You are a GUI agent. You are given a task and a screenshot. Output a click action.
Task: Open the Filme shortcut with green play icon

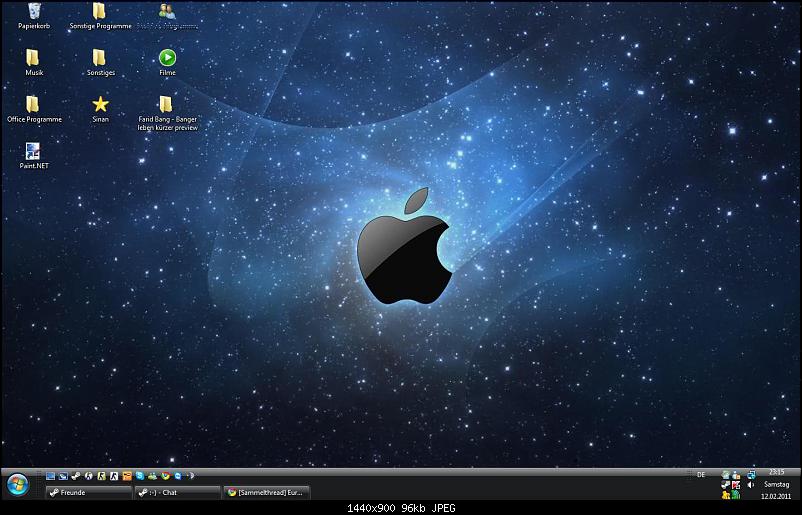tap(167, 58)
